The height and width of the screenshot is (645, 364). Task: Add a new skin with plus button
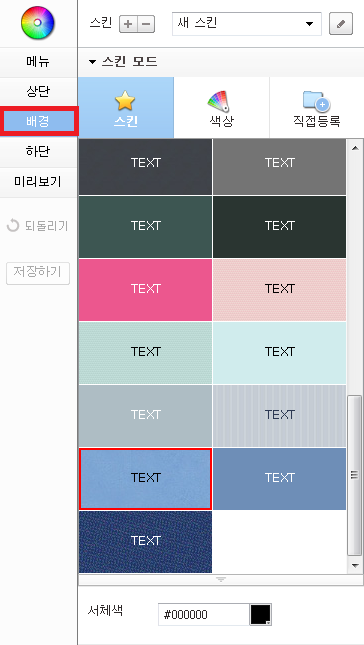tap(128, 24)
